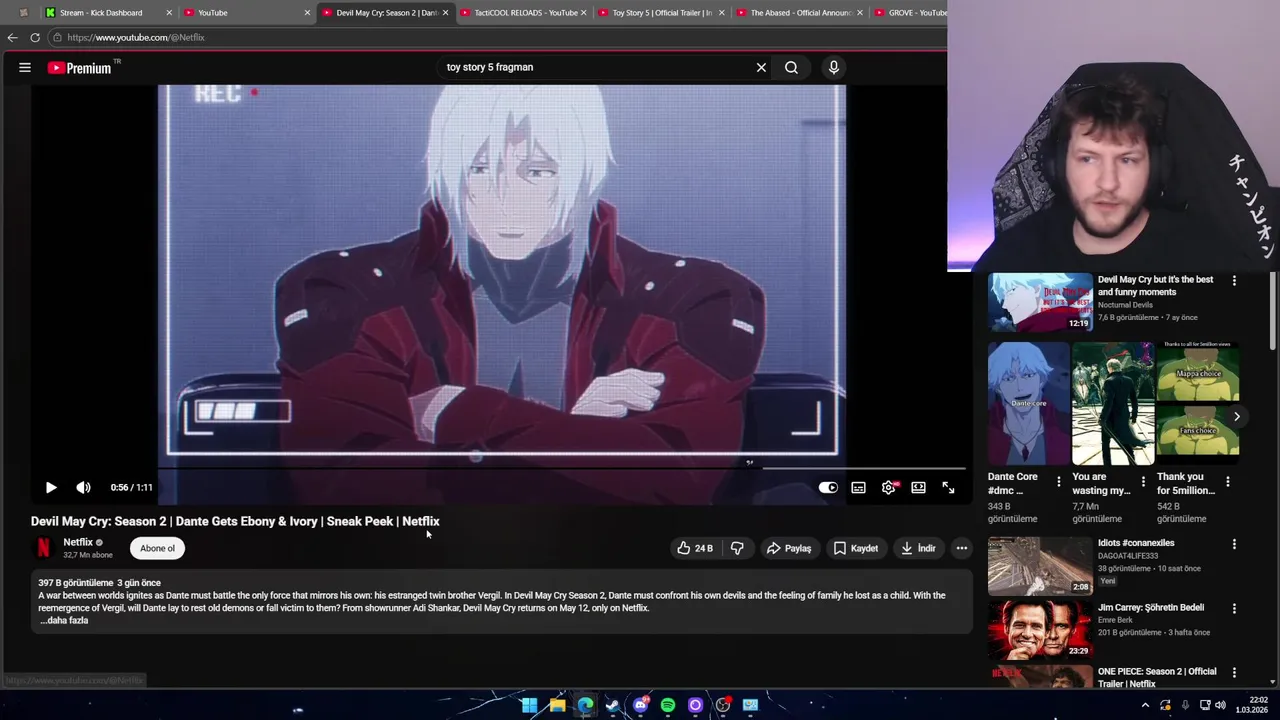Open the Netflix channel avatar

pos(43,548)
